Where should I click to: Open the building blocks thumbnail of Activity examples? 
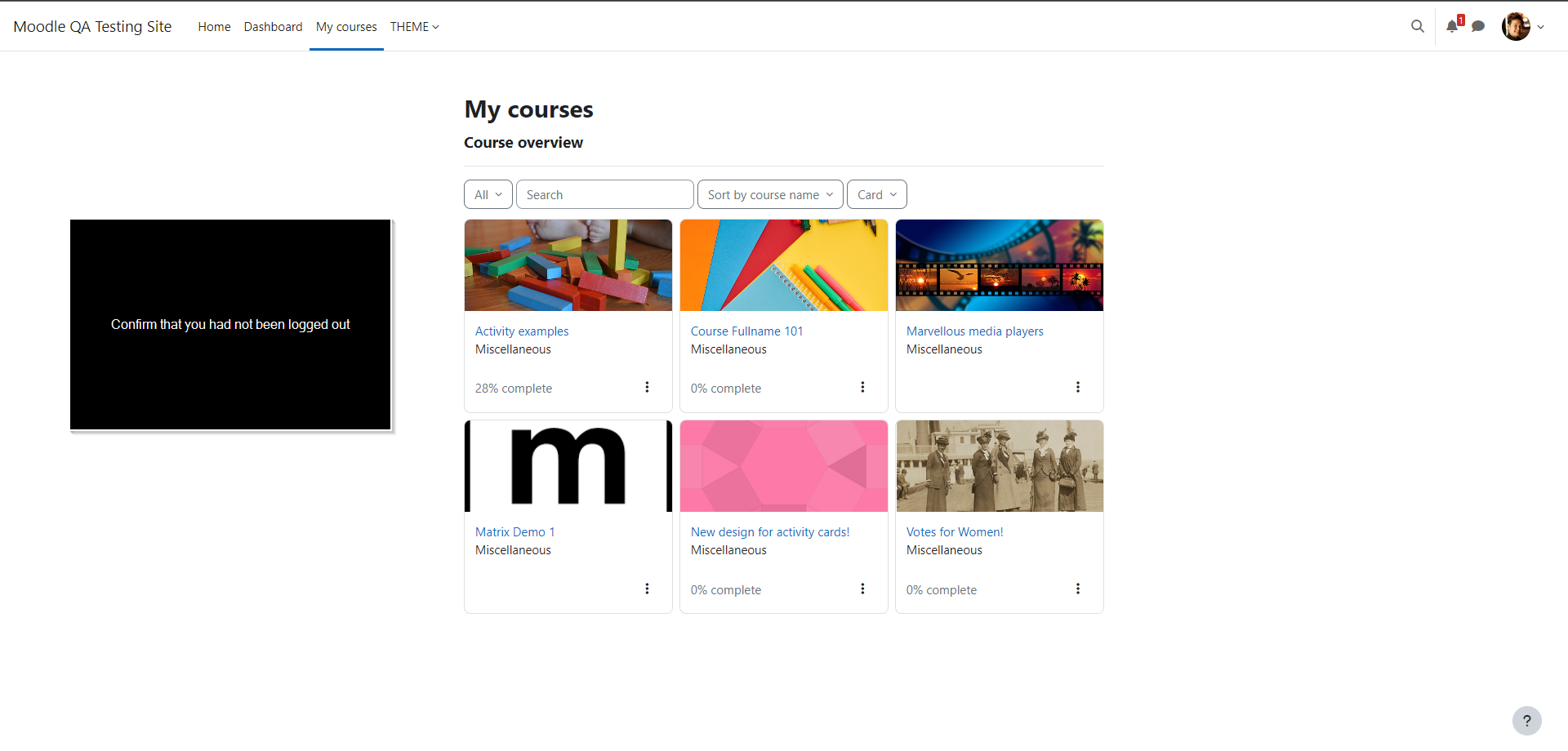[x=568, y=265]
